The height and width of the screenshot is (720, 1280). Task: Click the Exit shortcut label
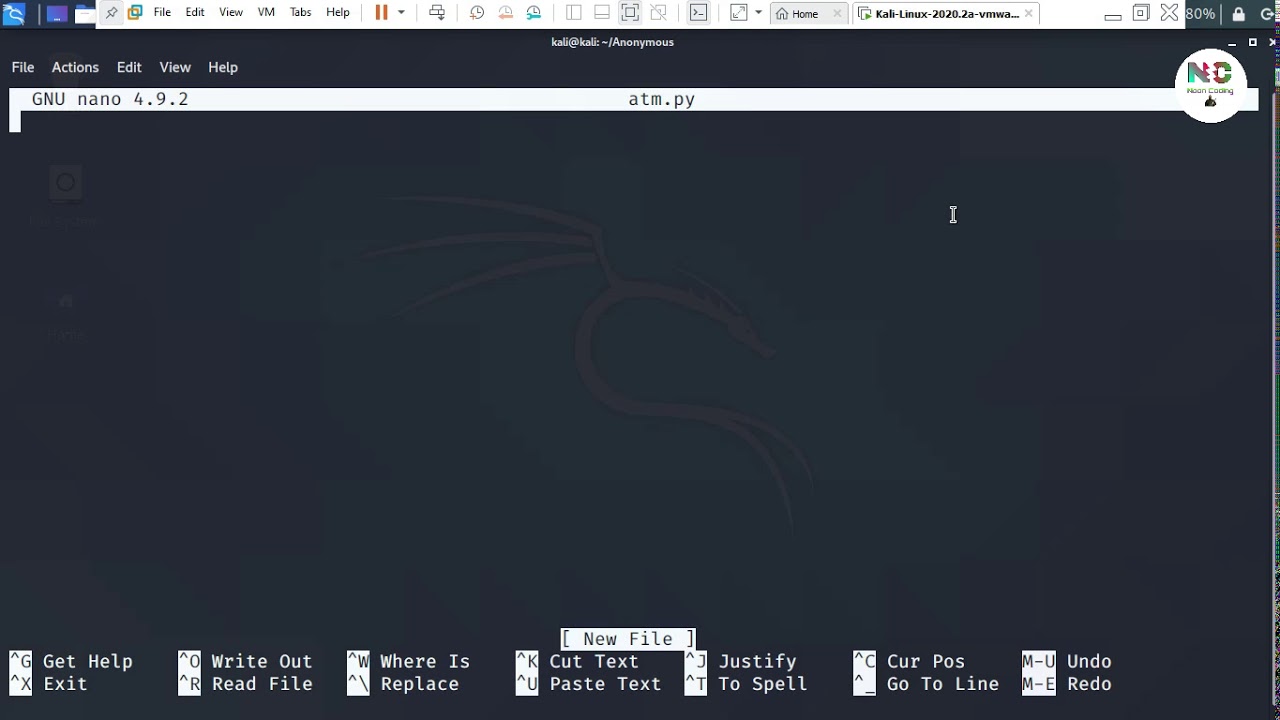click(65, 684)
